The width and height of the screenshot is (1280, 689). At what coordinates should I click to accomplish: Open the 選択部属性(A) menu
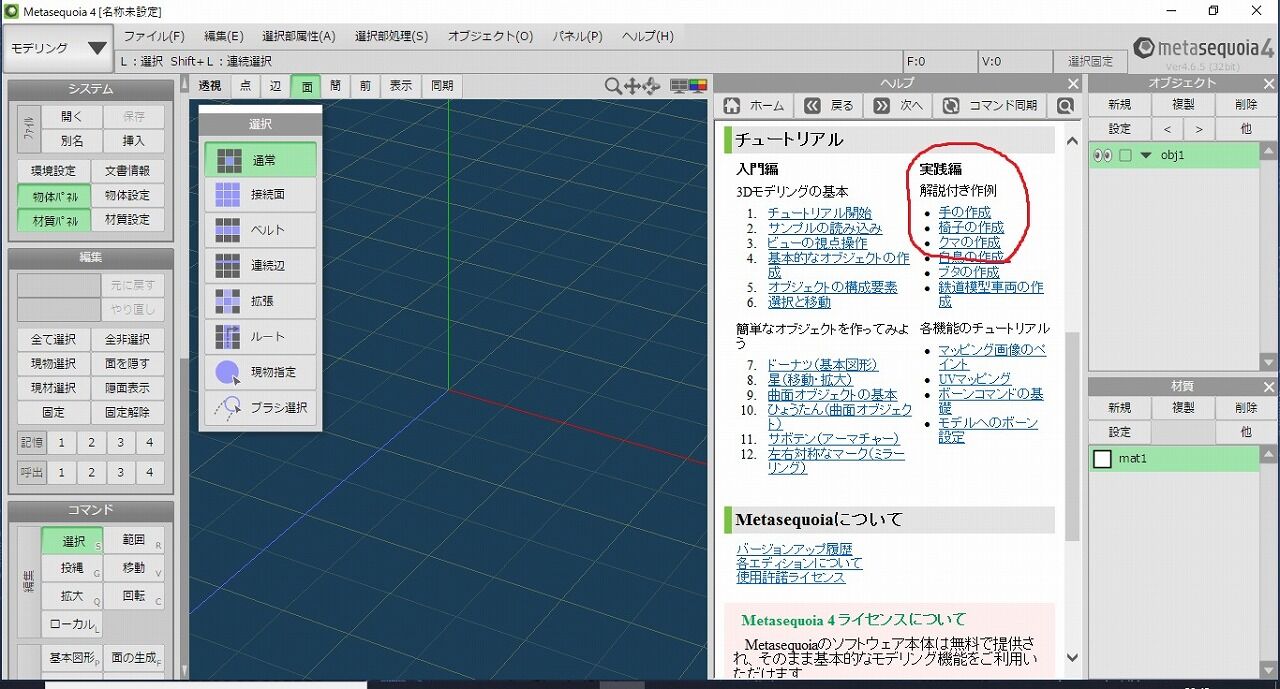click(298, 36)
